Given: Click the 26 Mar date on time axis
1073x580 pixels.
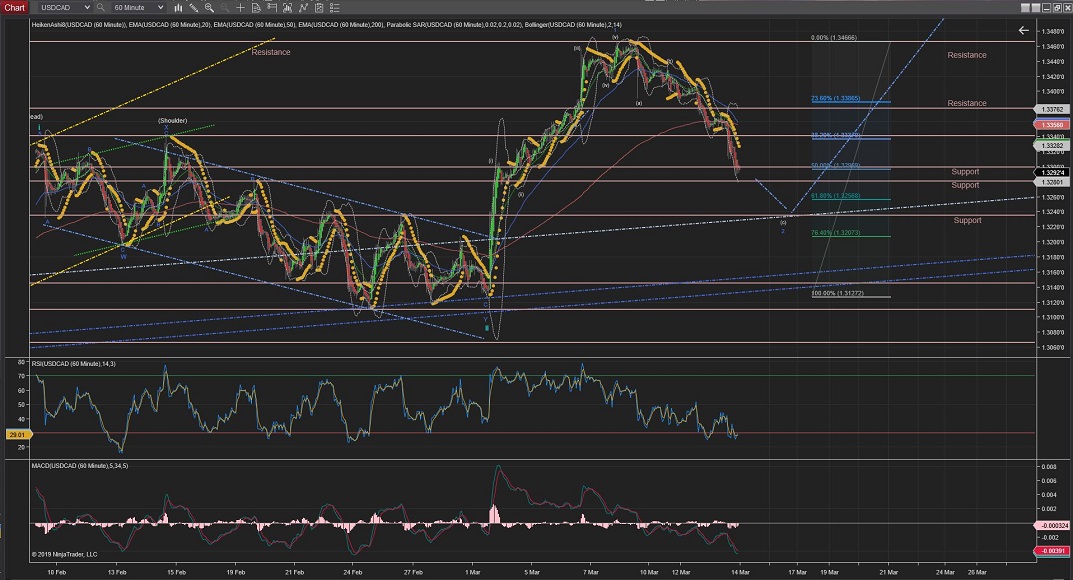Looking at the screenshot, I should pyautogui.click(x=977, y=572).
